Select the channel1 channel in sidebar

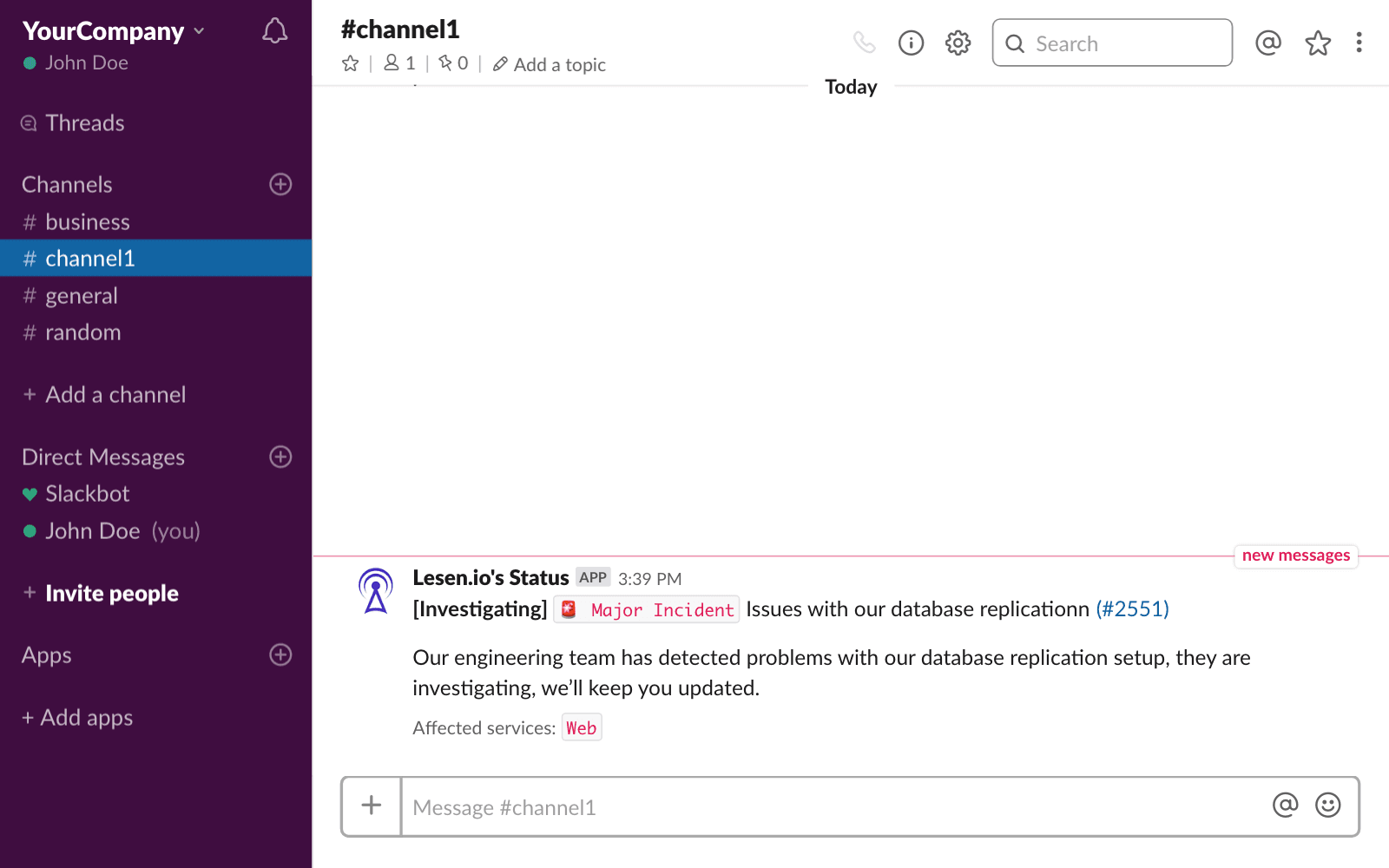pyautogui.click(x=156, y=259)
